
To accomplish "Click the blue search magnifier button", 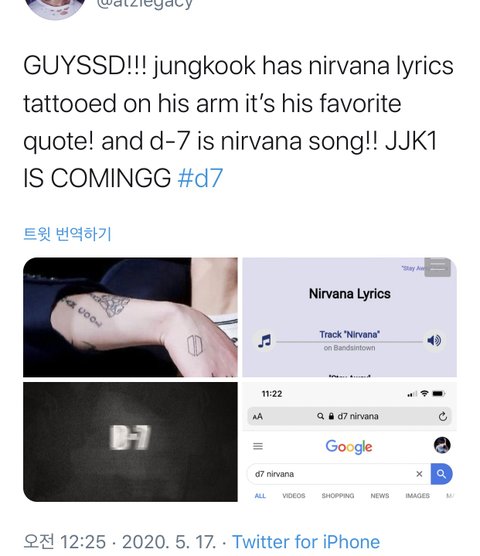I will point(441,474).
